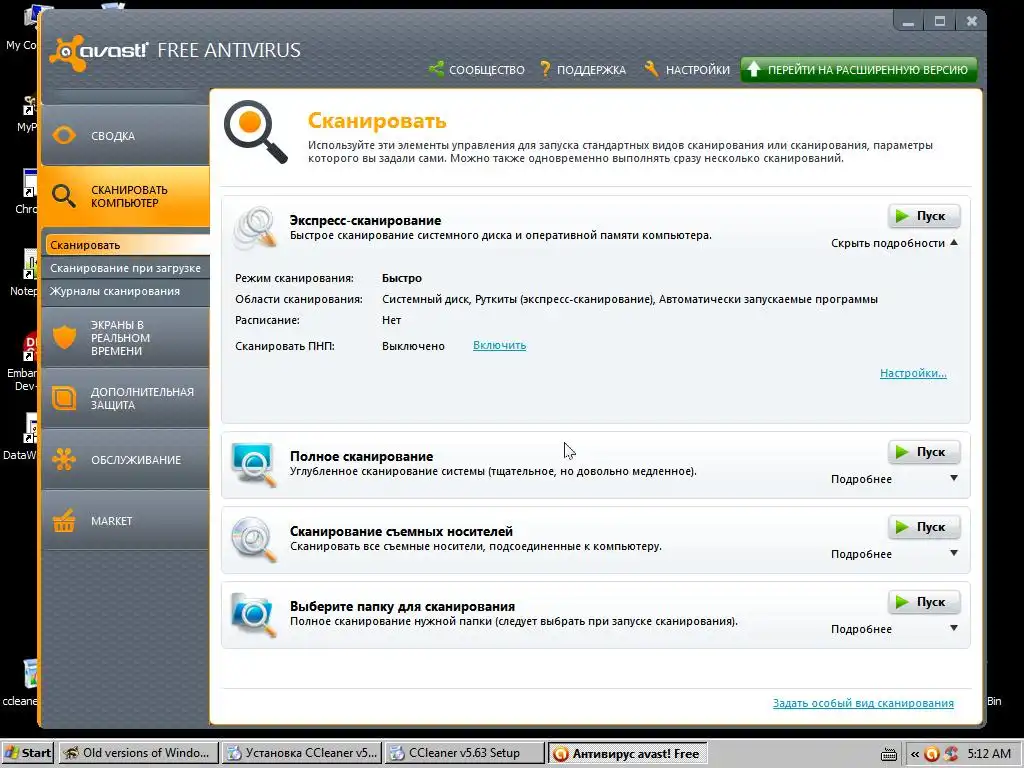This screenshot has height=768, width=1024.
Task: Click the Start button
Action: tap(27, 753)
